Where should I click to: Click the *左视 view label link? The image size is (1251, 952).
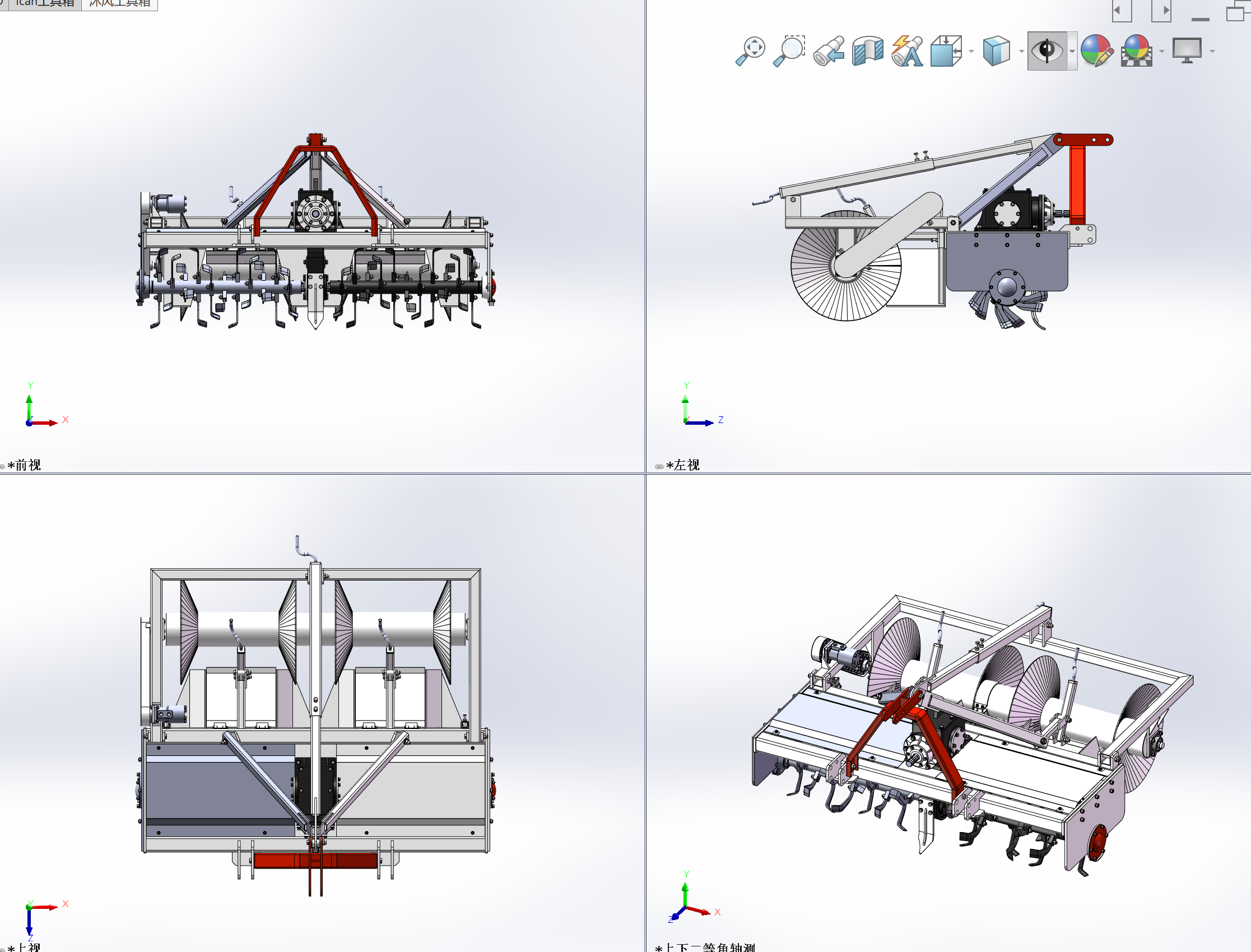[683, 465]
